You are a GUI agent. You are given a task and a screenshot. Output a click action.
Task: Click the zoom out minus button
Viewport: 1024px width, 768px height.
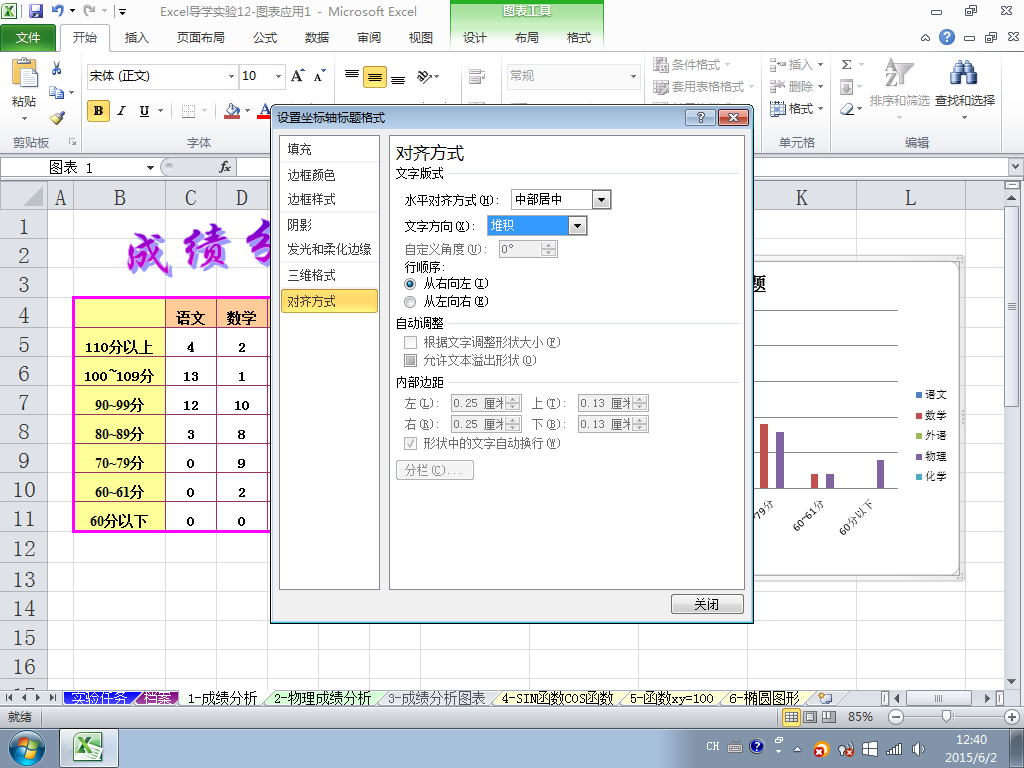point(896,717)
